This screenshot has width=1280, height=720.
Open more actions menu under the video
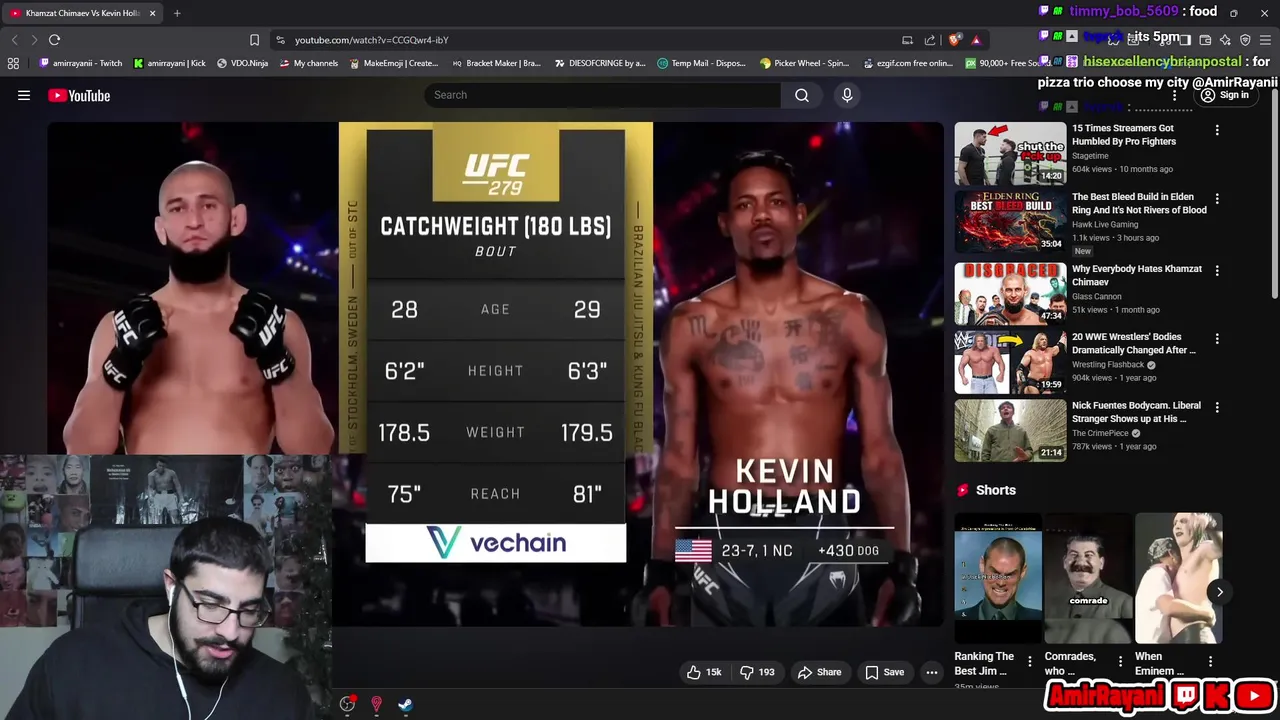[x=932, y=672]
